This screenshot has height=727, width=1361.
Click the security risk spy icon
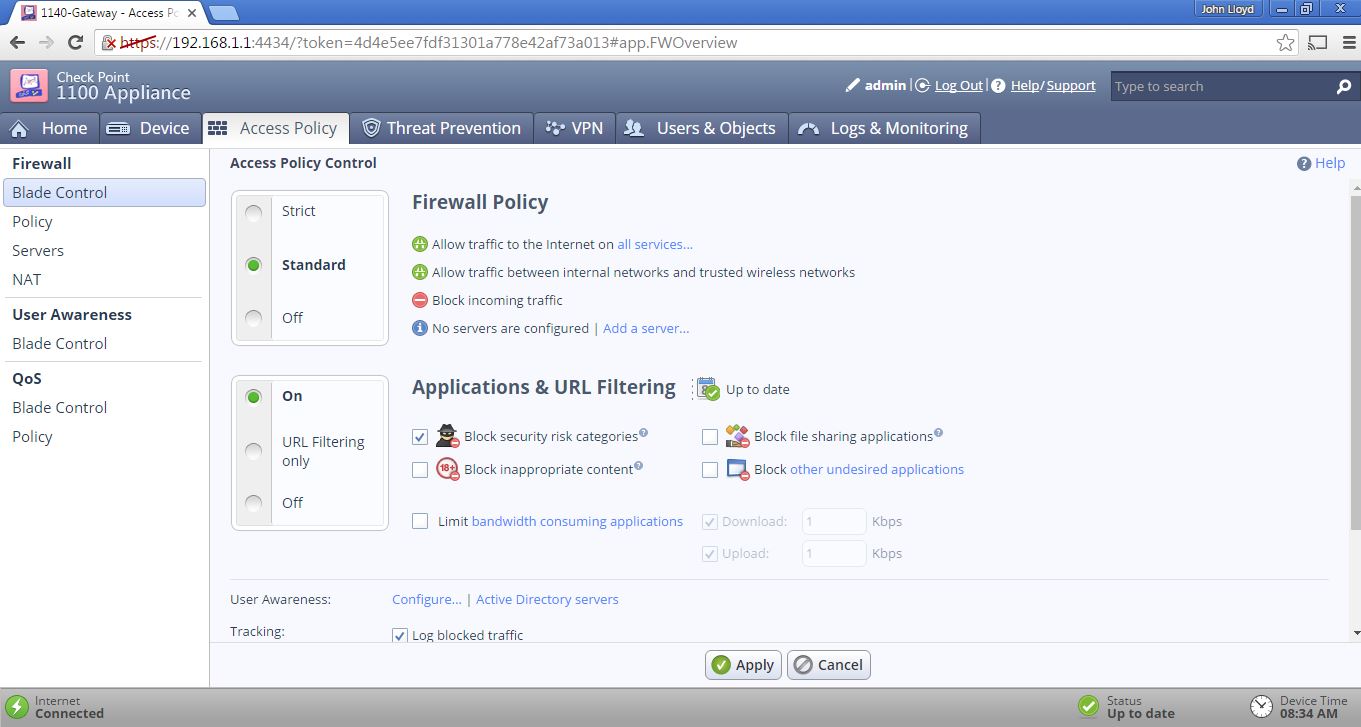(447, 436)
